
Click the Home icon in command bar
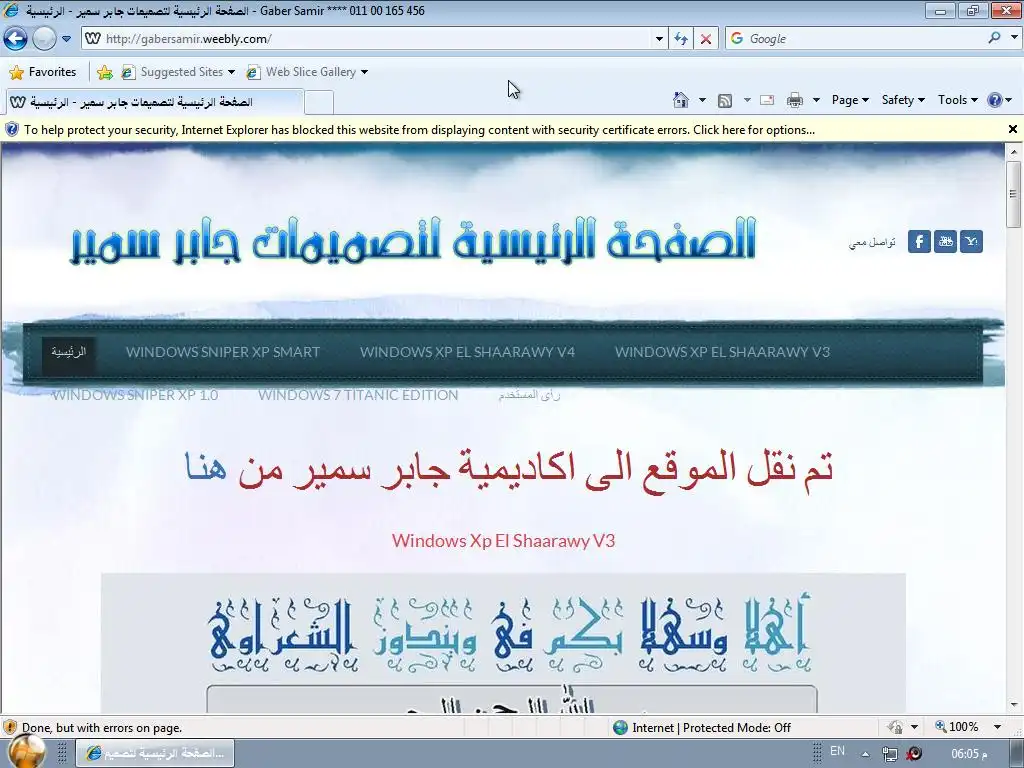[680, 100]
